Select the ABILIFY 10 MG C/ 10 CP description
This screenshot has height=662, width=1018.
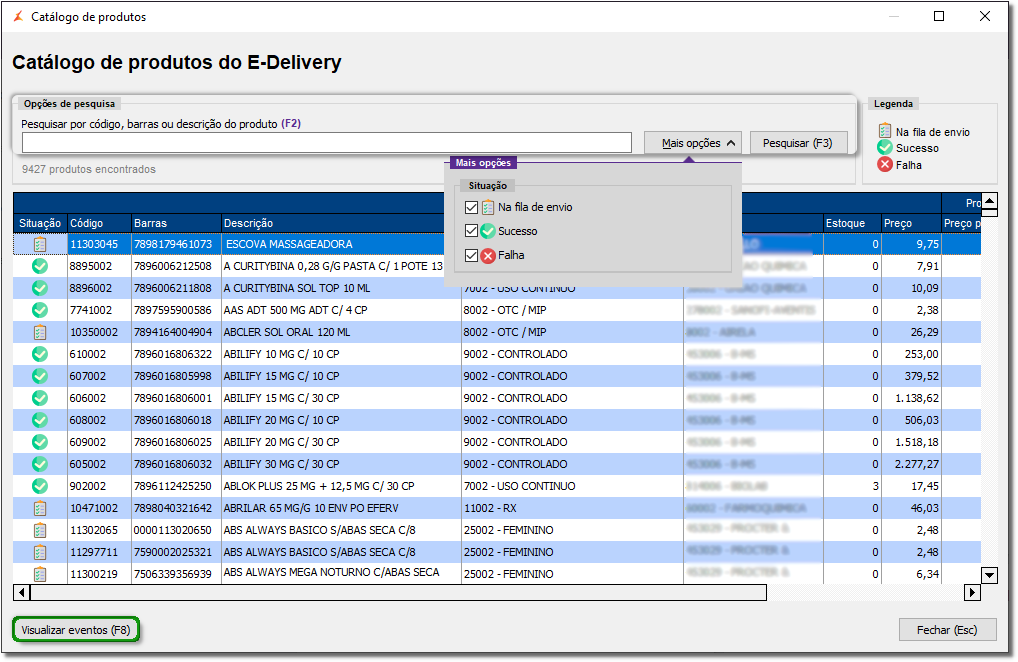point(341,354)
